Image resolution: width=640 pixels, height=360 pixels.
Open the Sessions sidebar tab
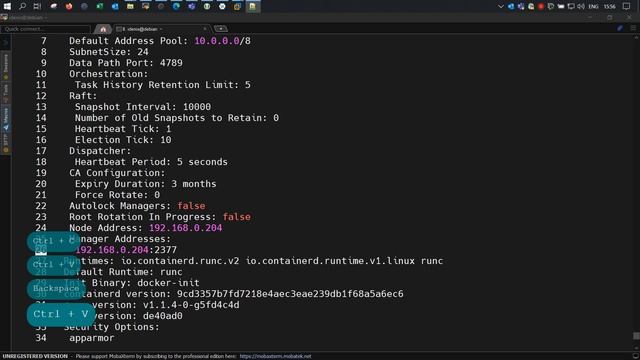(x=6, y=66)
